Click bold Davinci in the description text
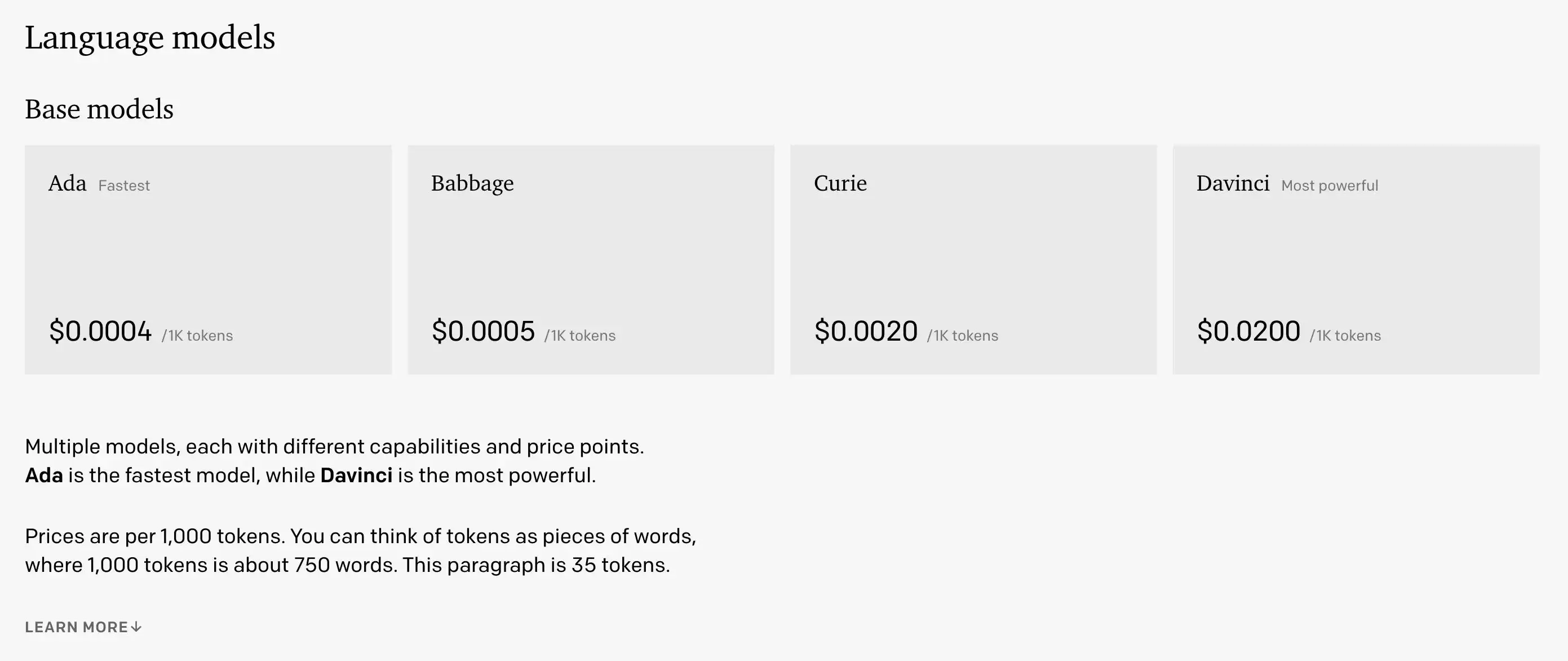The height and width of the screenshot is (661, 1568). (x=356, y=475)
